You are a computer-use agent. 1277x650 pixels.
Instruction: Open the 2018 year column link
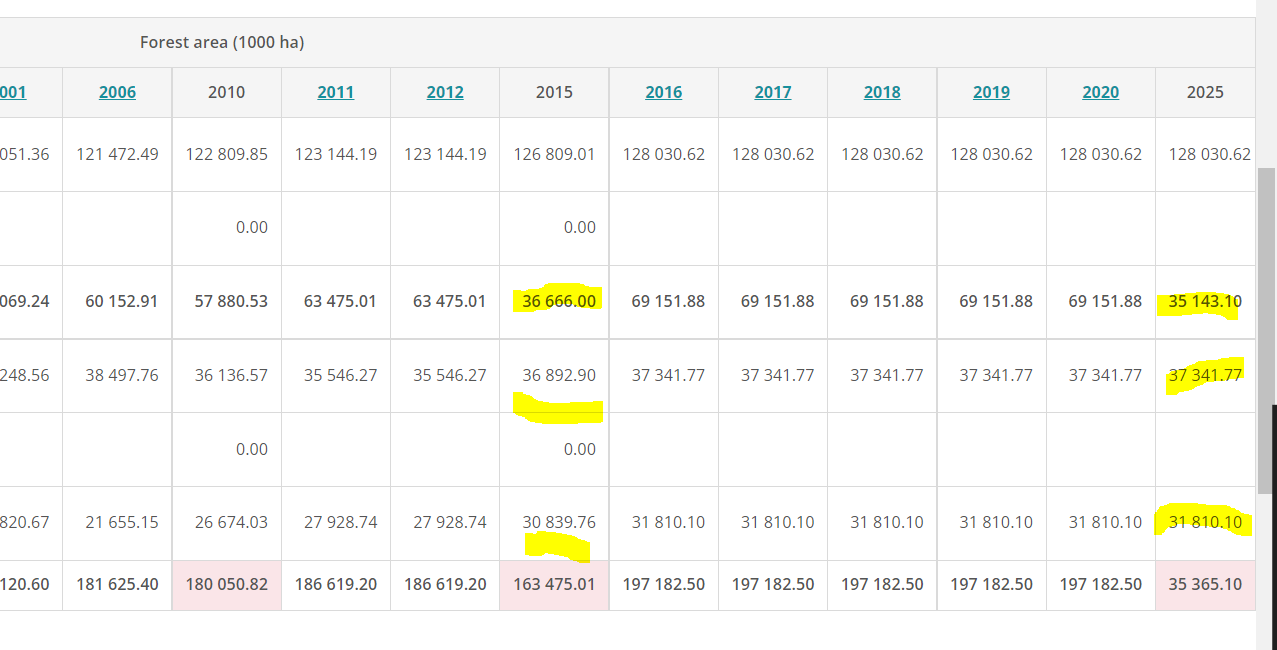pyautogui.click(x=882, y=92)
